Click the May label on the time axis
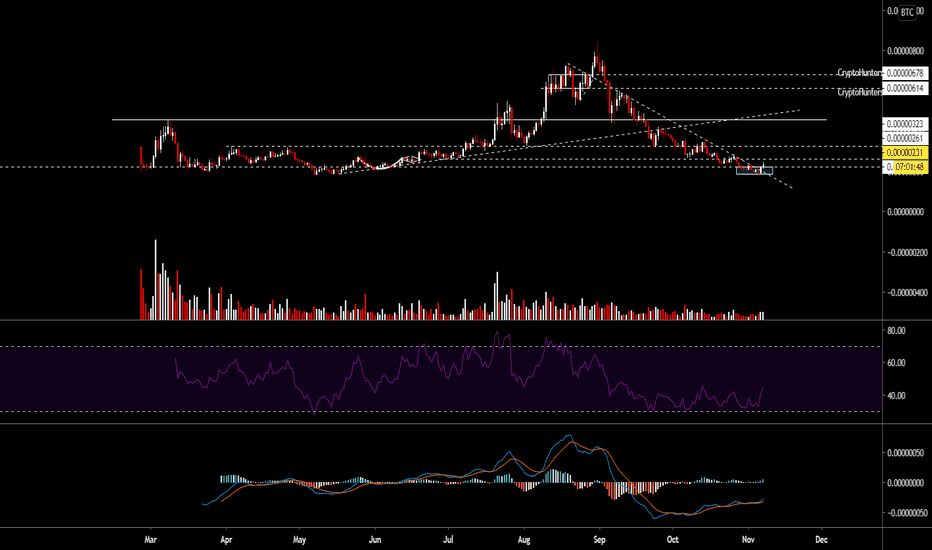The height and width of the screenshot is (550, 932). pos(300,540)
